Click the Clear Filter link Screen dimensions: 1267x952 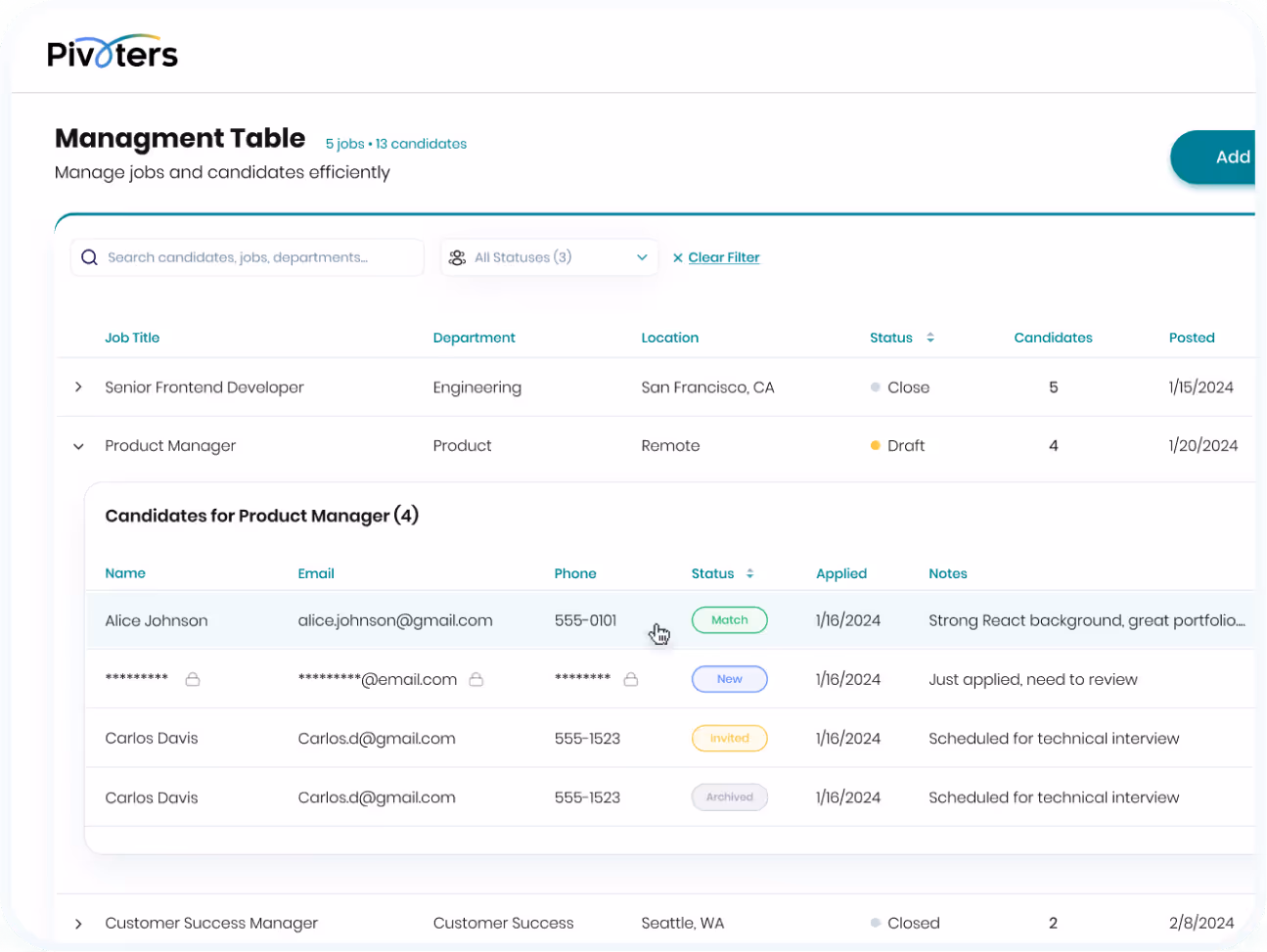tap(723, 256)
